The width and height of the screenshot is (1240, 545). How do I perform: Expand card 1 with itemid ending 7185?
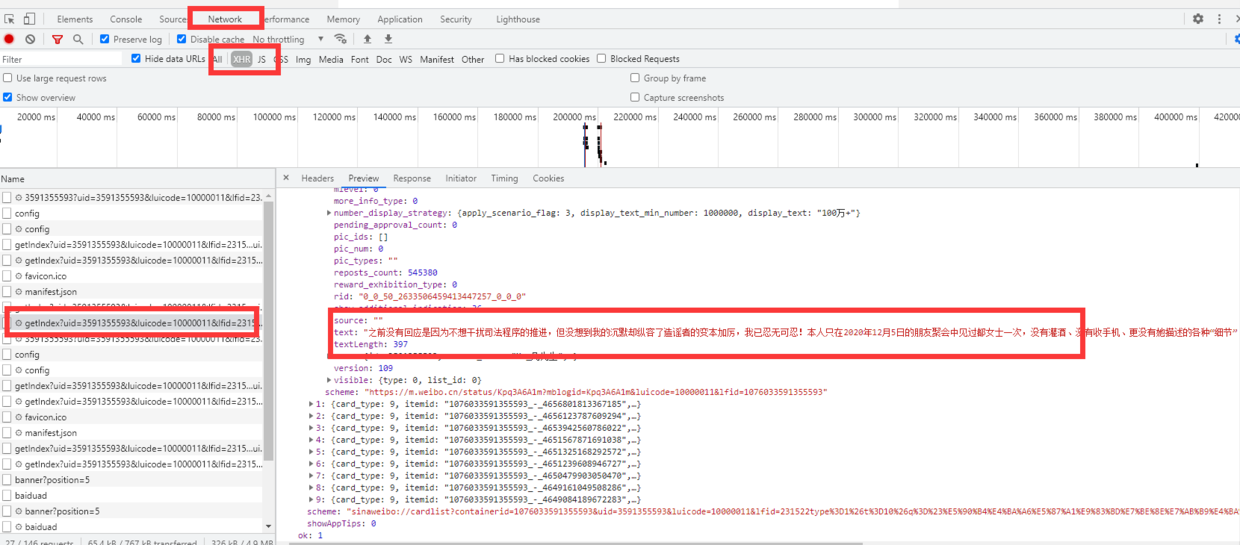point(312,404)
